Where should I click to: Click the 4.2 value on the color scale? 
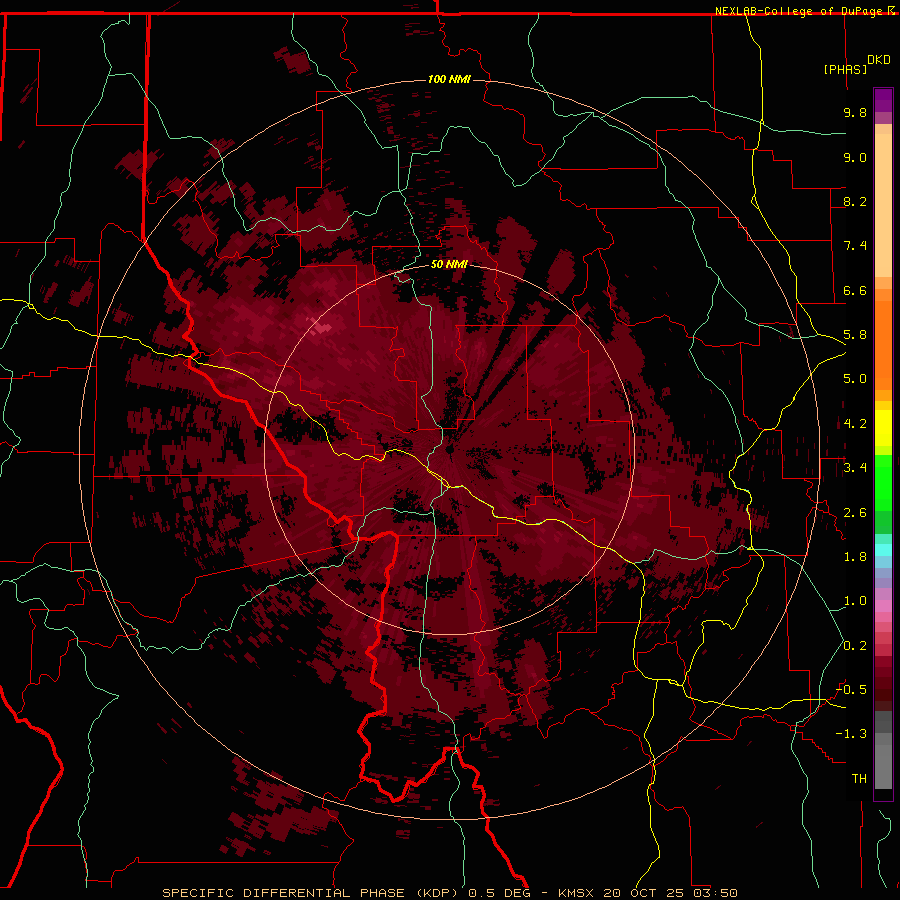(855, 424)
